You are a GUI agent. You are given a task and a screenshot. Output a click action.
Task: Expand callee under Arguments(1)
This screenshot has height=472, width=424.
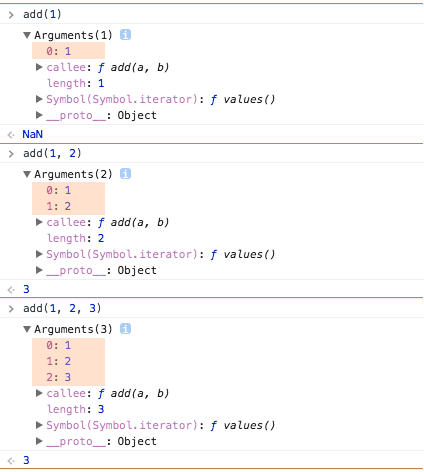click(x=39, y=67)
